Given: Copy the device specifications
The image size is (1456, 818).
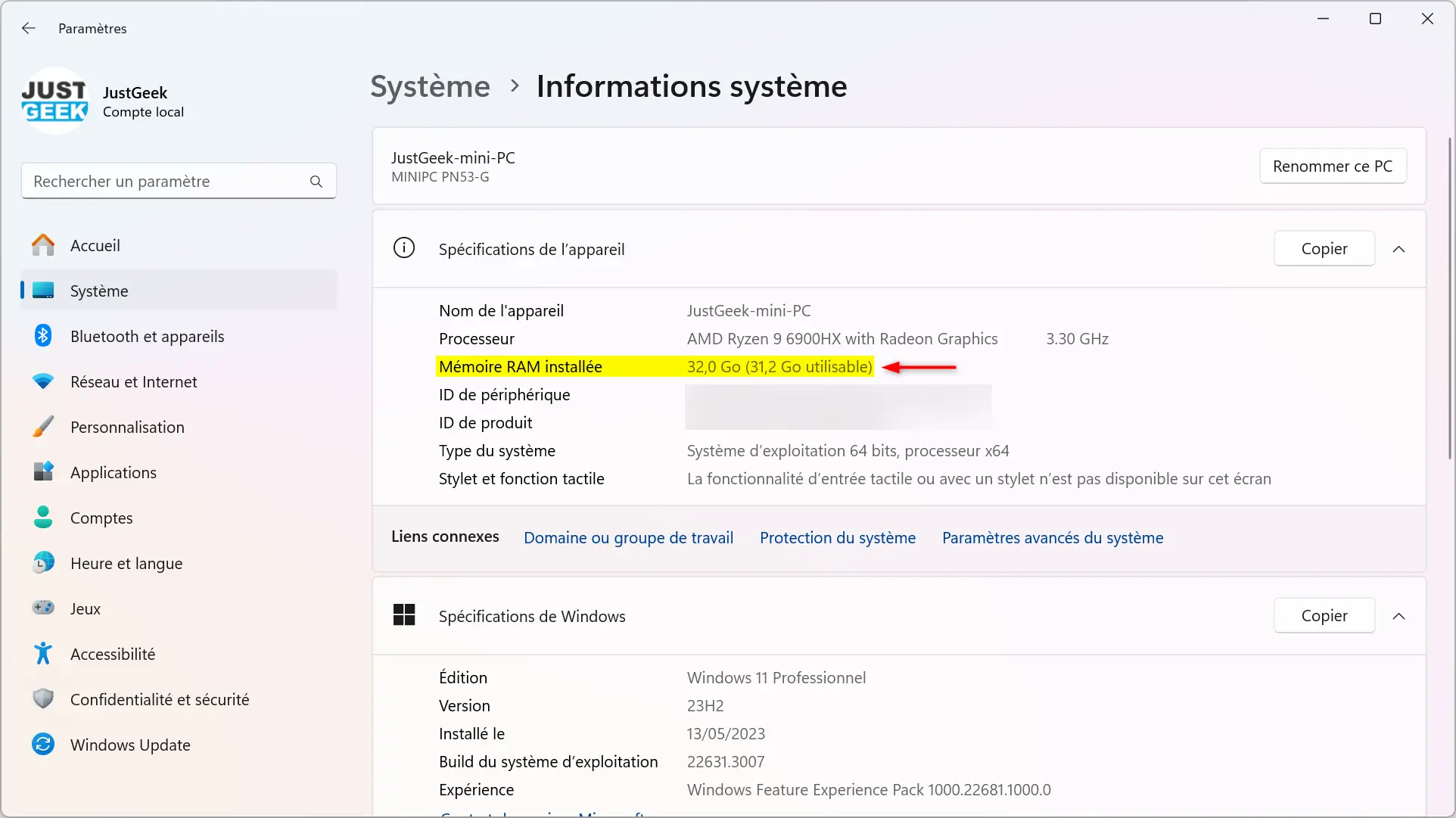Looking at the screenshot, I should 1324,248.
